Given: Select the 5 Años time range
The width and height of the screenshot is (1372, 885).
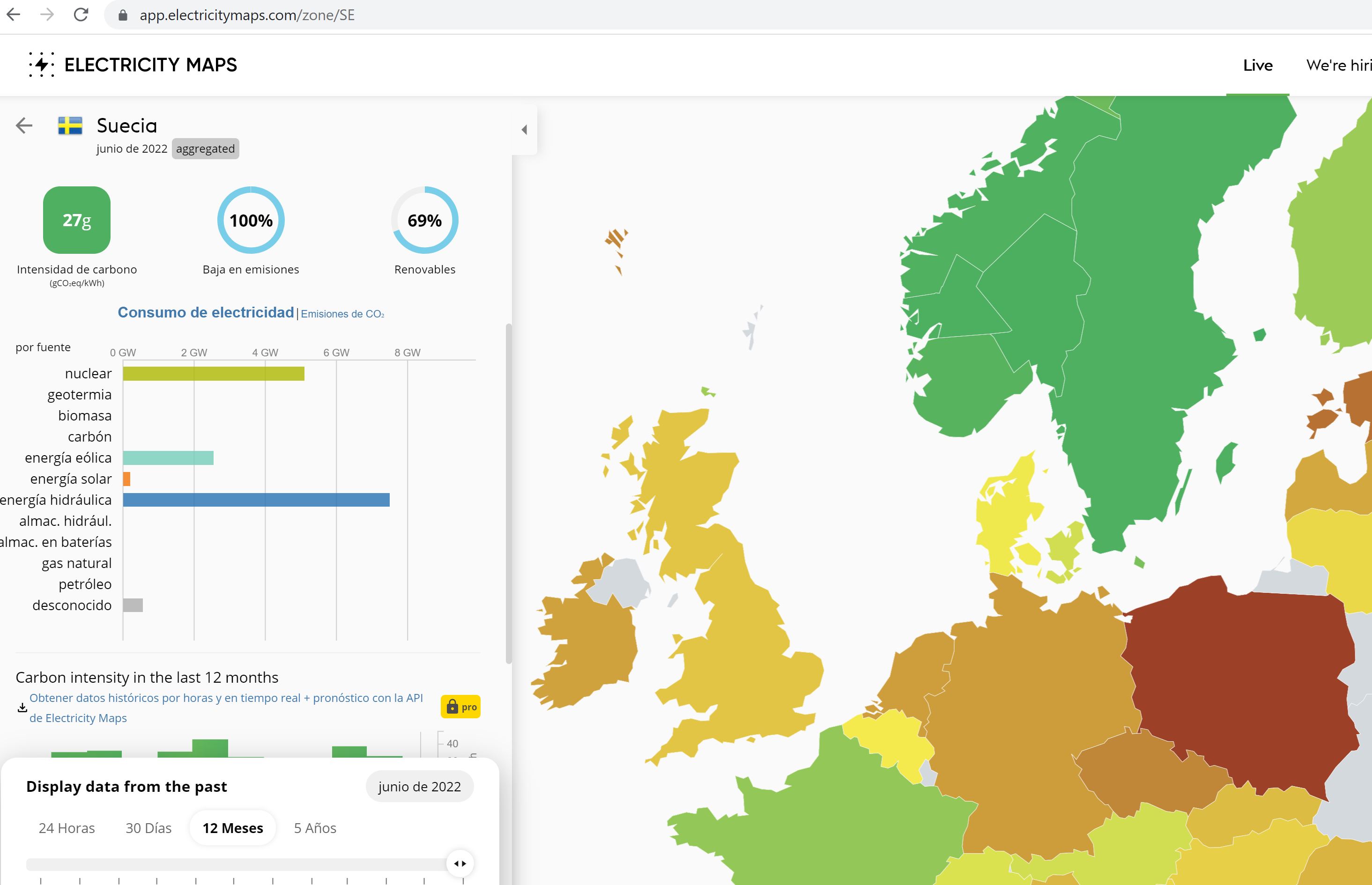Looking at the screenshot, I should (x=315, y=828).
